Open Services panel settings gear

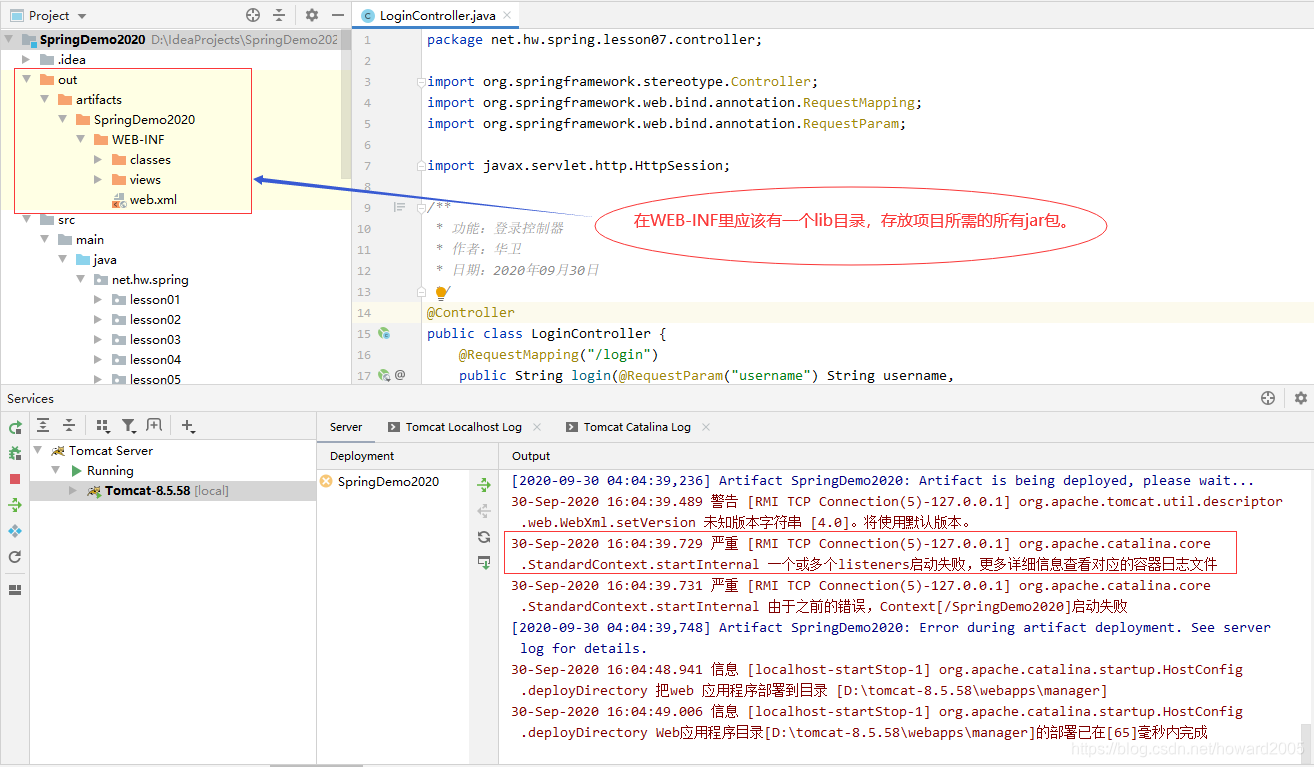[1300, 398]
